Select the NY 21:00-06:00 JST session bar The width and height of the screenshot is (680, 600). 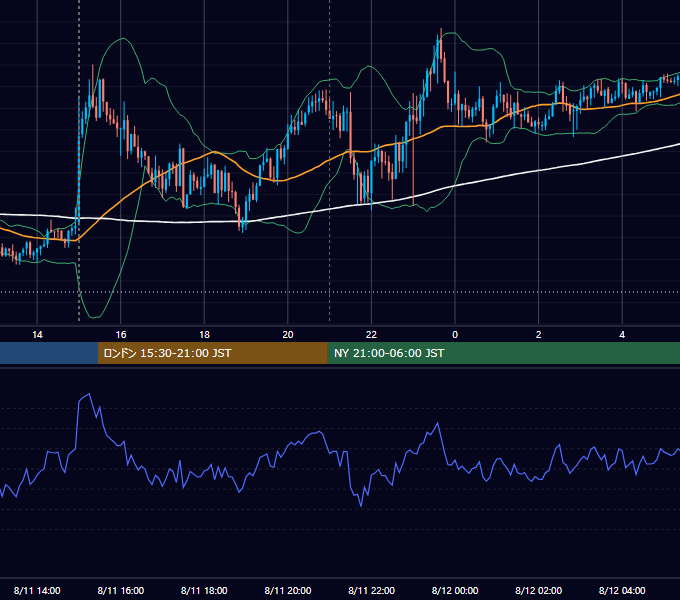pos(503,353)
